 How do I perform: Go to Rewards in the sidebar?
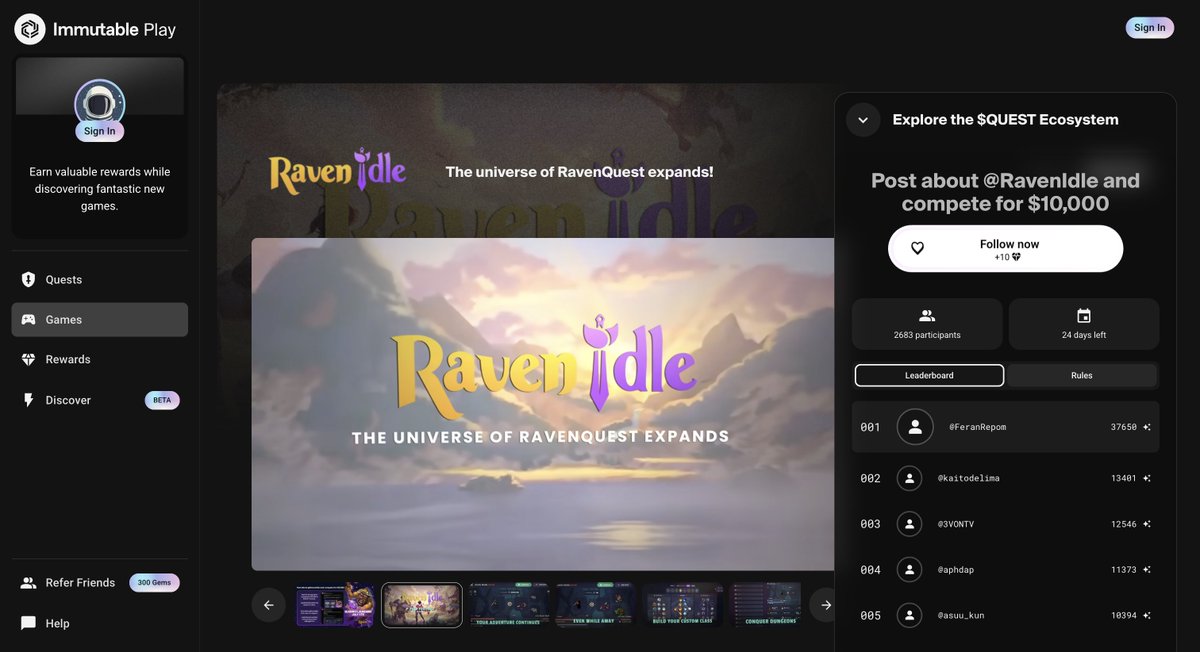(x=100, y=359)
